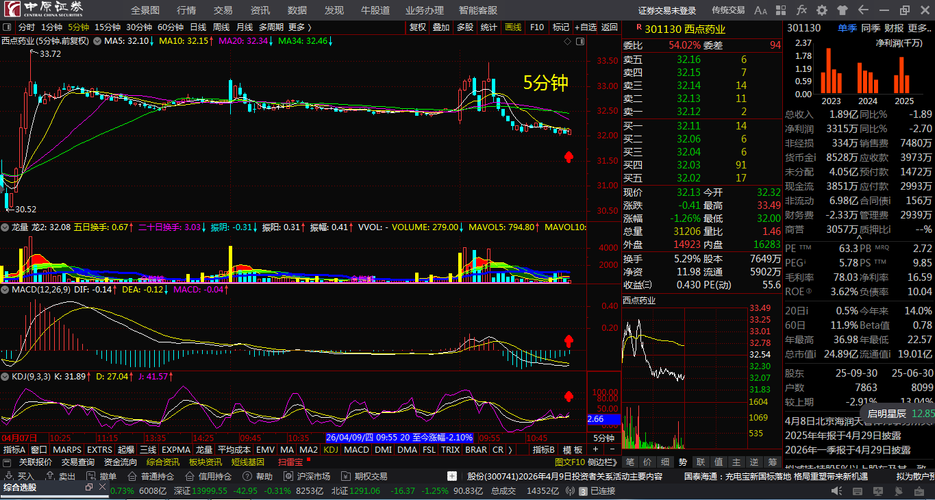Screen dimensions: 935x500
Task: Click the plus button after 模板
Action: click(597, 450)
